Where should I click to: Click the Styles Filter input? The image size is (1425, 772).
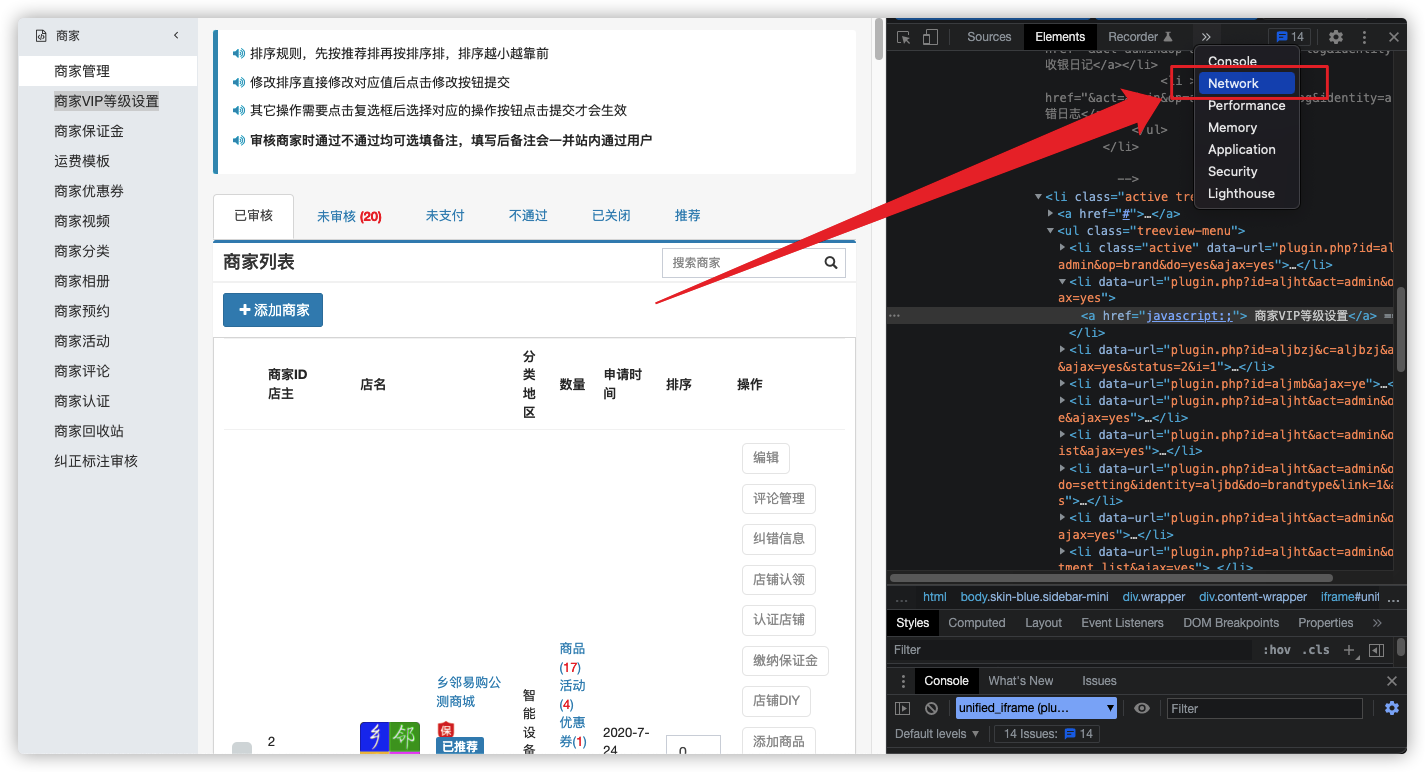[1070, 650]
